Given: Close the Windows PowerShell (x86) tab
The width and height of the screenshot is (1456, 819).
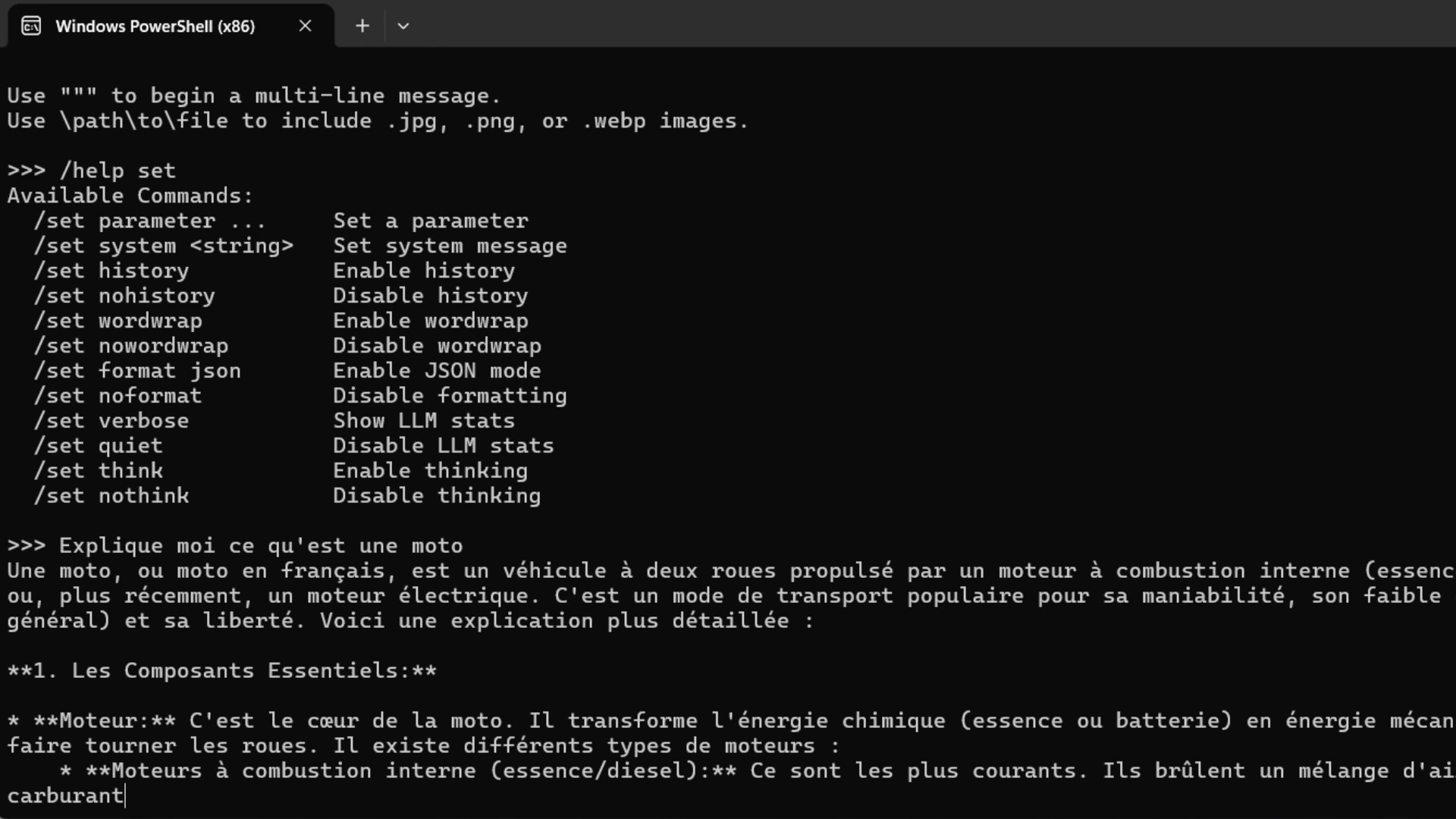Looking at the screenshot, I should coord(305,27).
